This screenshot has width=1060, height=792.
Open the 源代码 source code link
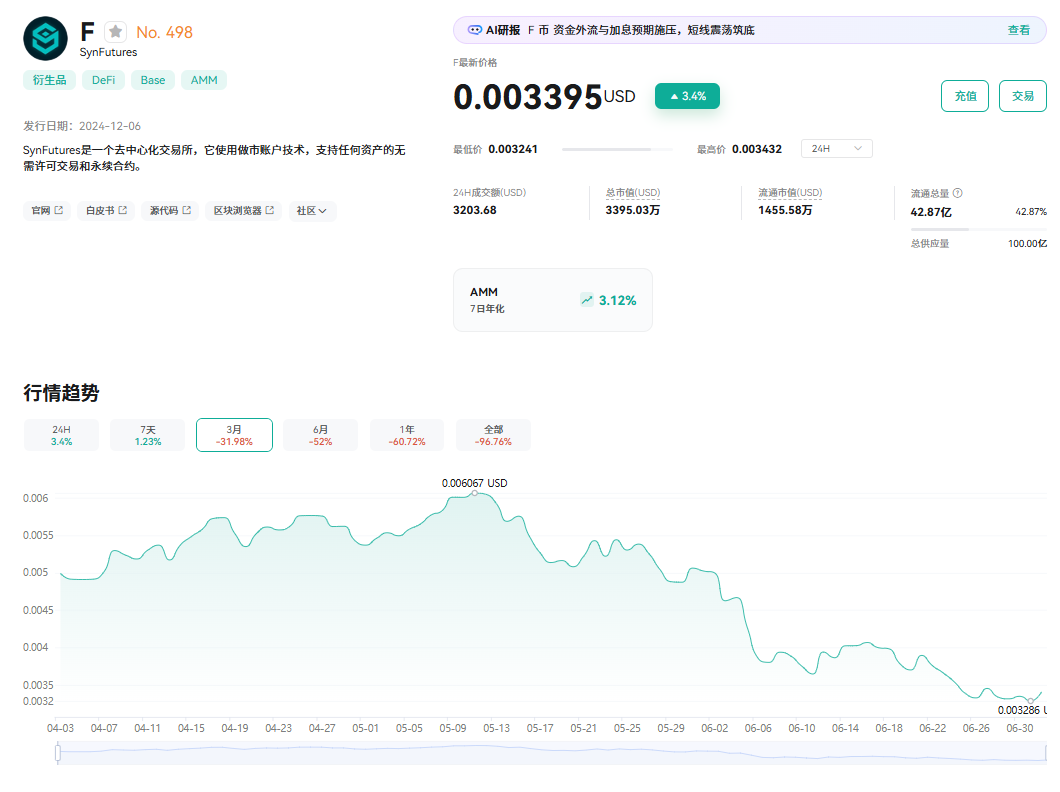click(170, 210)
